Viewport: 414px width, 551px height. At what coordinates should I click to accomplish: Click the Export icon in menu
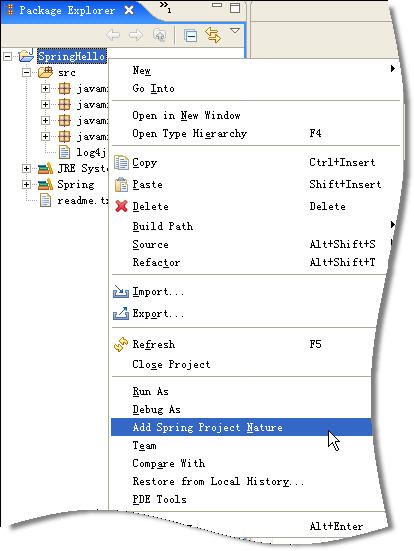(121, 313)
